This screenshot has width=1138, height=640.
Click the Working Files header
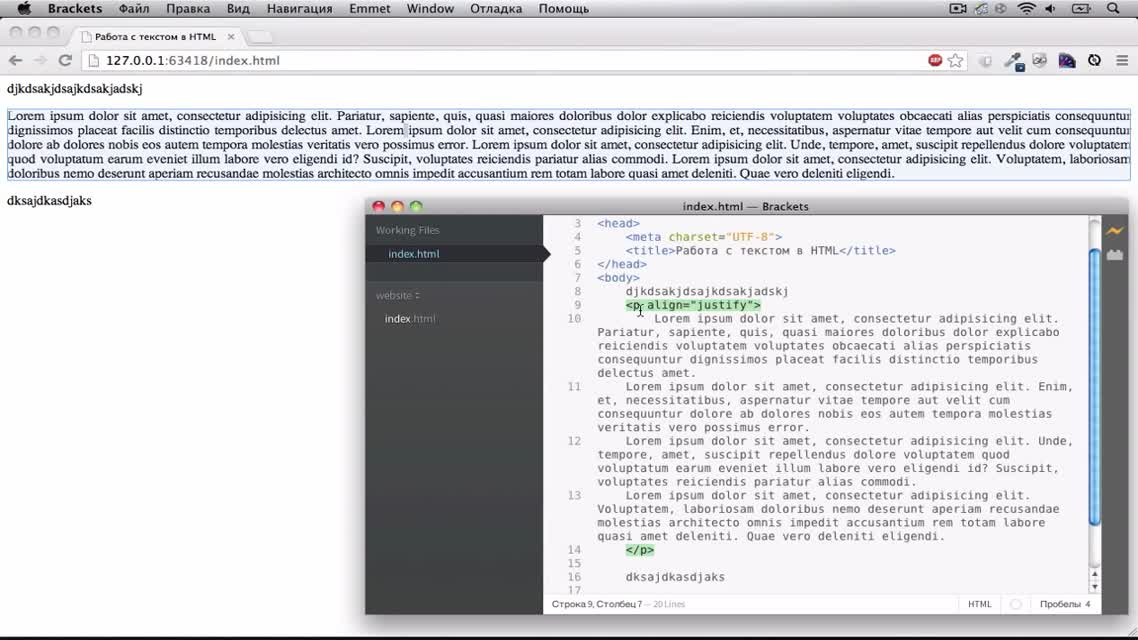(408, 230)
